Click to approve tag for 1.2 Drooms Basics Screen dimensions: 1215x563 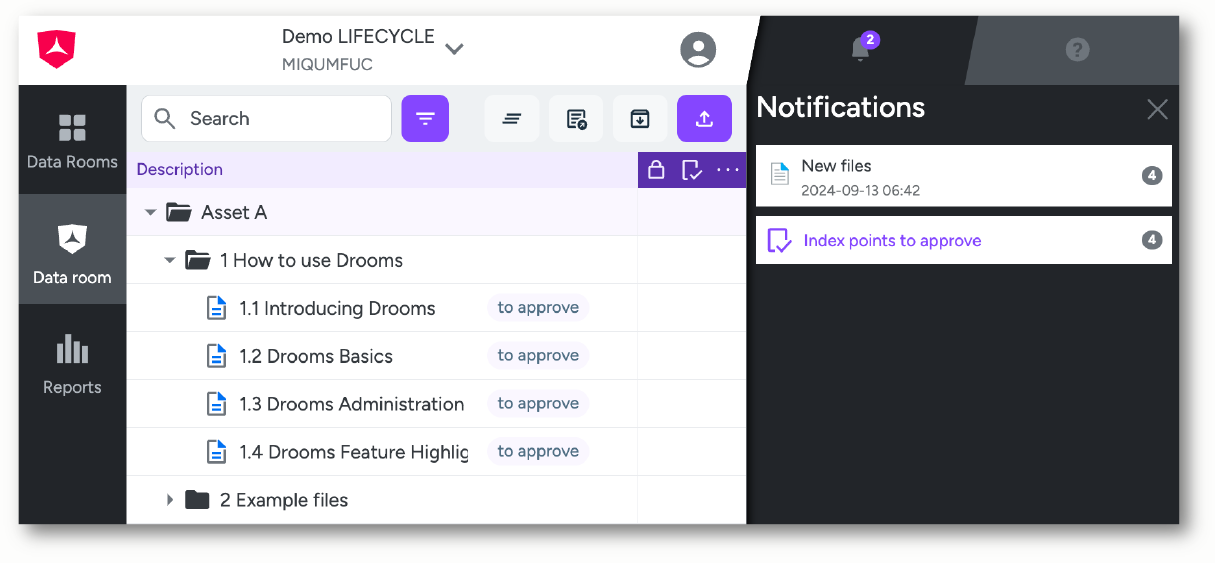(538, 356)
